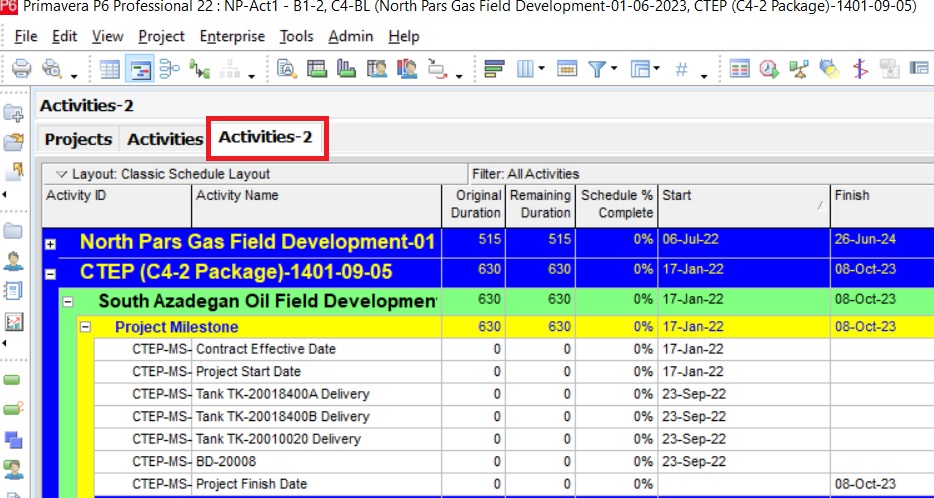The image size is (934, 498).
Task: Click the Level Resources icon
Action: pyautogui.click(x=799, y=69)
